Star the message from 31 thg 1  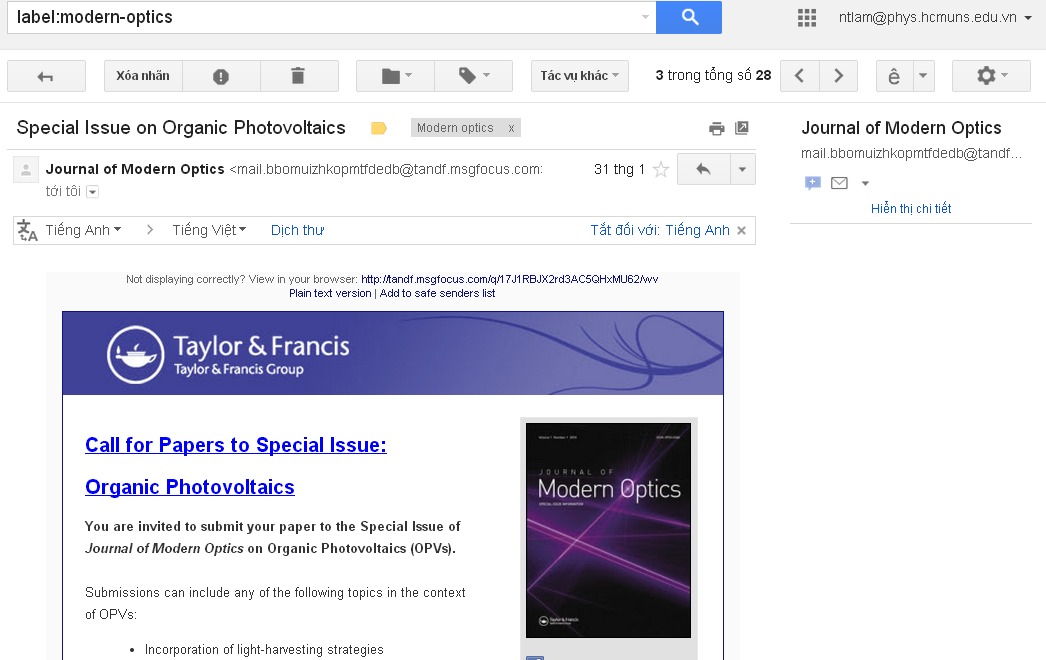pyautogui.click(x=660, y=170)
